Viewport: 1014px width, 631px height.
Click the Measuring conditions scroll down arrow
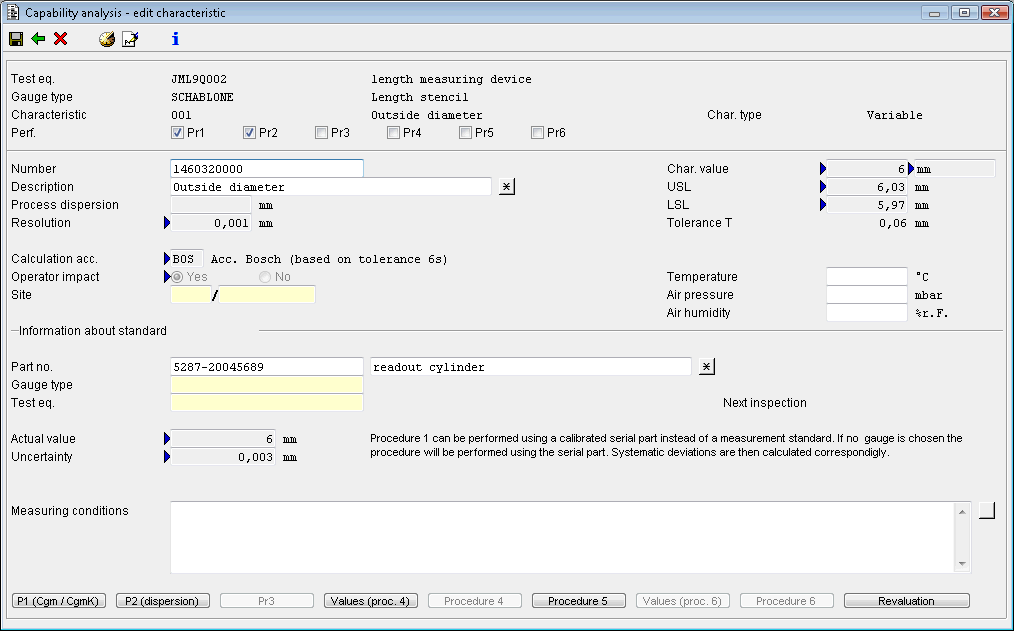point(962,564)
